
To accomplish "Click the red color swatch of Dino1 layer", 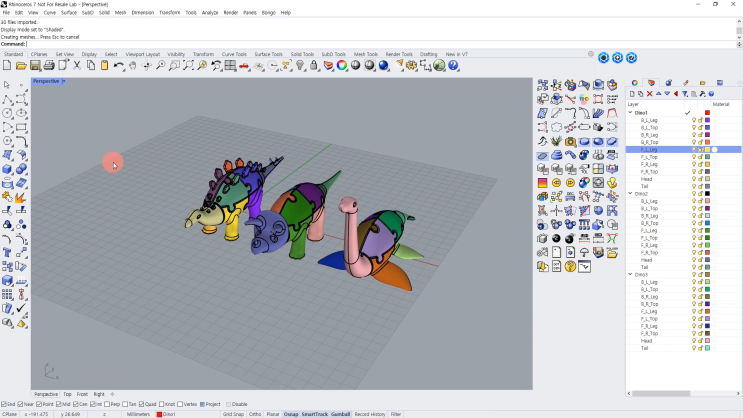I will click(707, 113).
